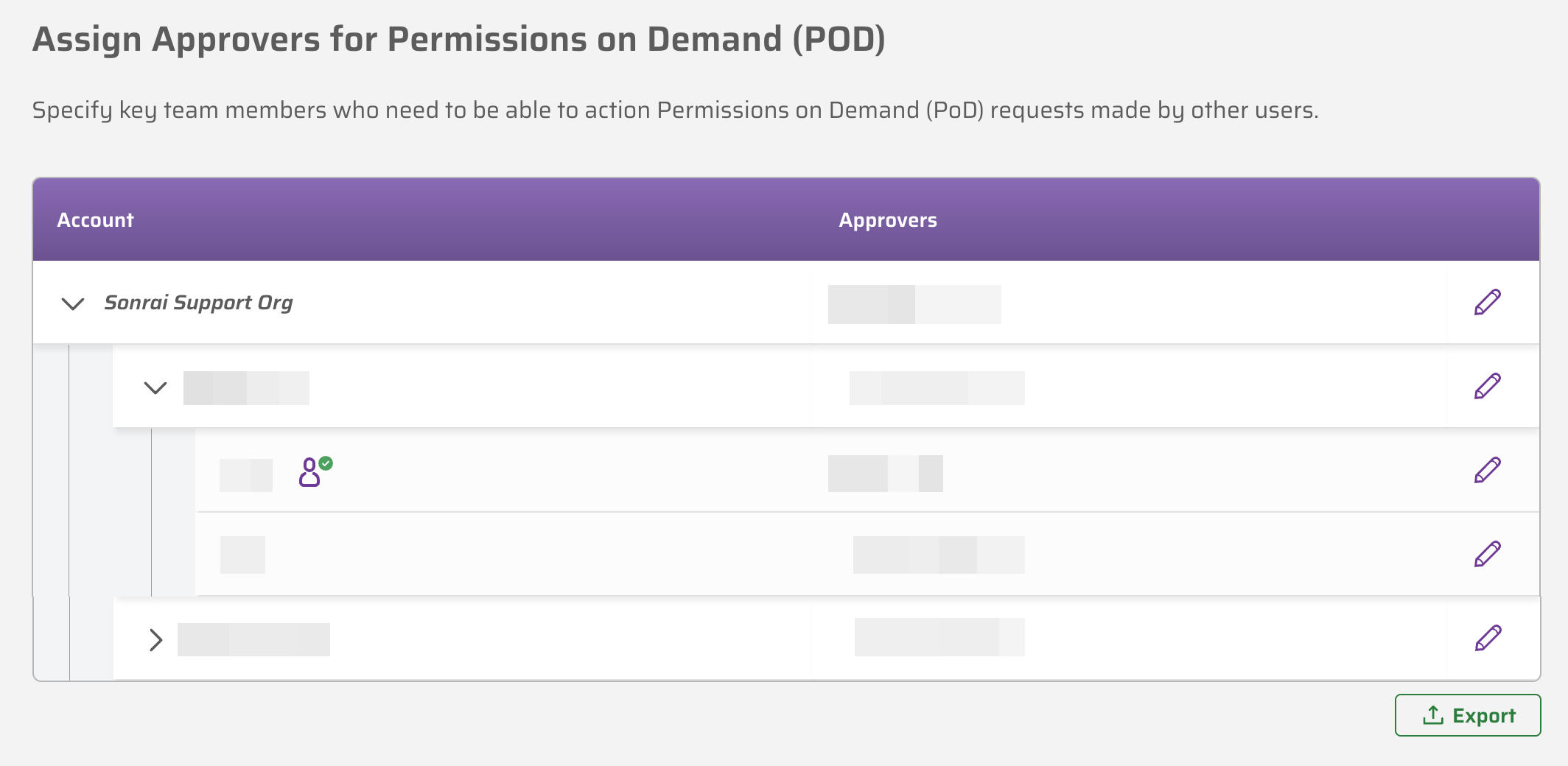Edit approvers on the bottom collapsed row
Viewport: 1568px width, 766px height.
coord(1490,639)
